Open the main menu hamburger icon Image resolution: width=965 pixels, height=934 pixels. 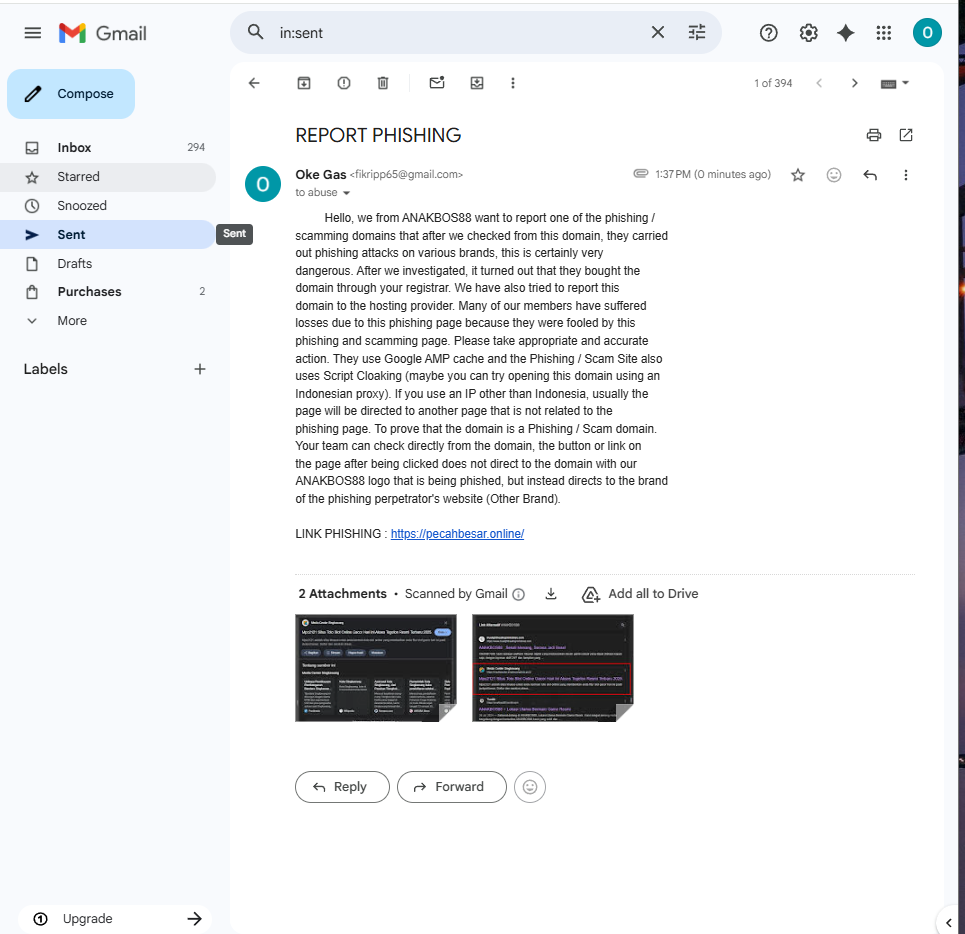[33, 33]
